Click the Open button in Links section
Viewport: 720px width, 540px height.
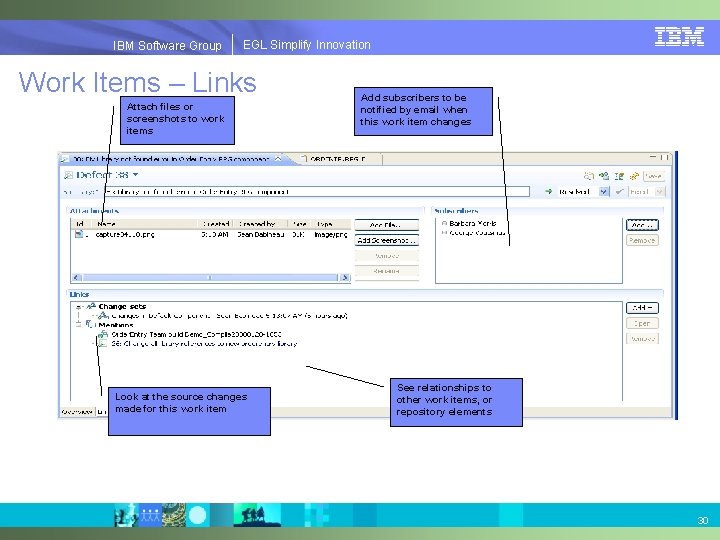pos(642,323)
